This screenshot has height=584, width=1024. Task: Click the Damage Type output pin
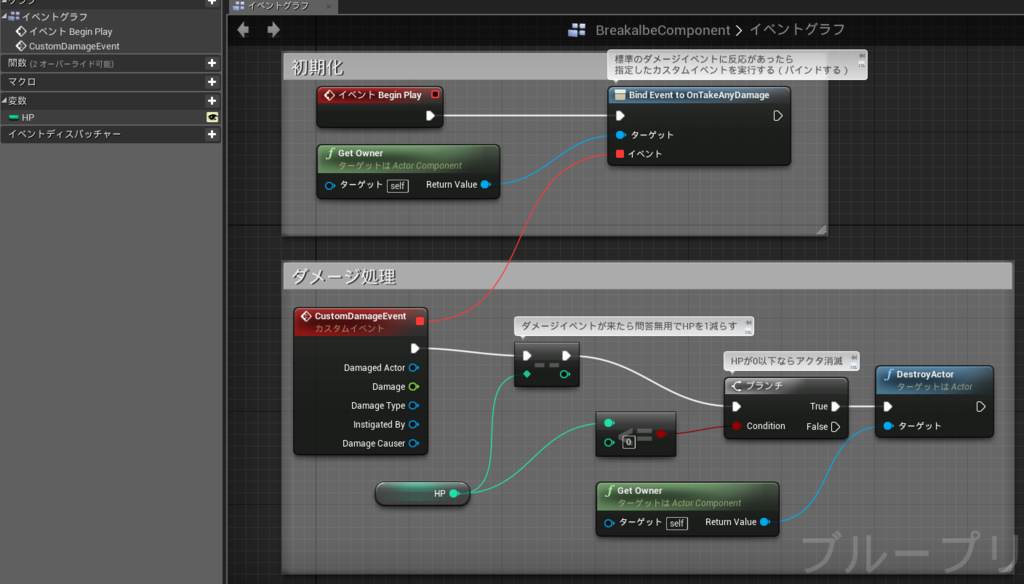point(413,406)
